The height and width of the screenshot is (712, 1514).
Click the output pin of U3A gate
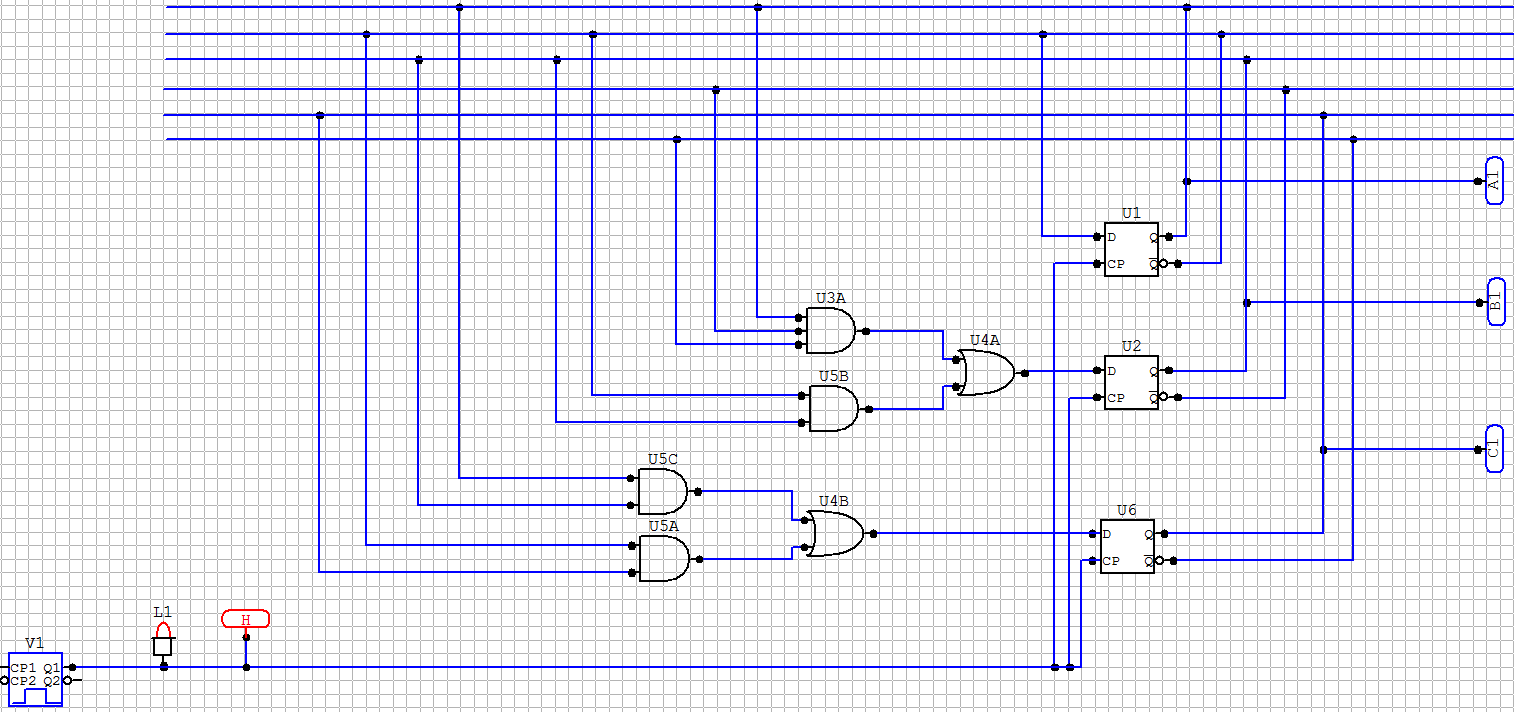pyautogui.click(x=865, y=331)
